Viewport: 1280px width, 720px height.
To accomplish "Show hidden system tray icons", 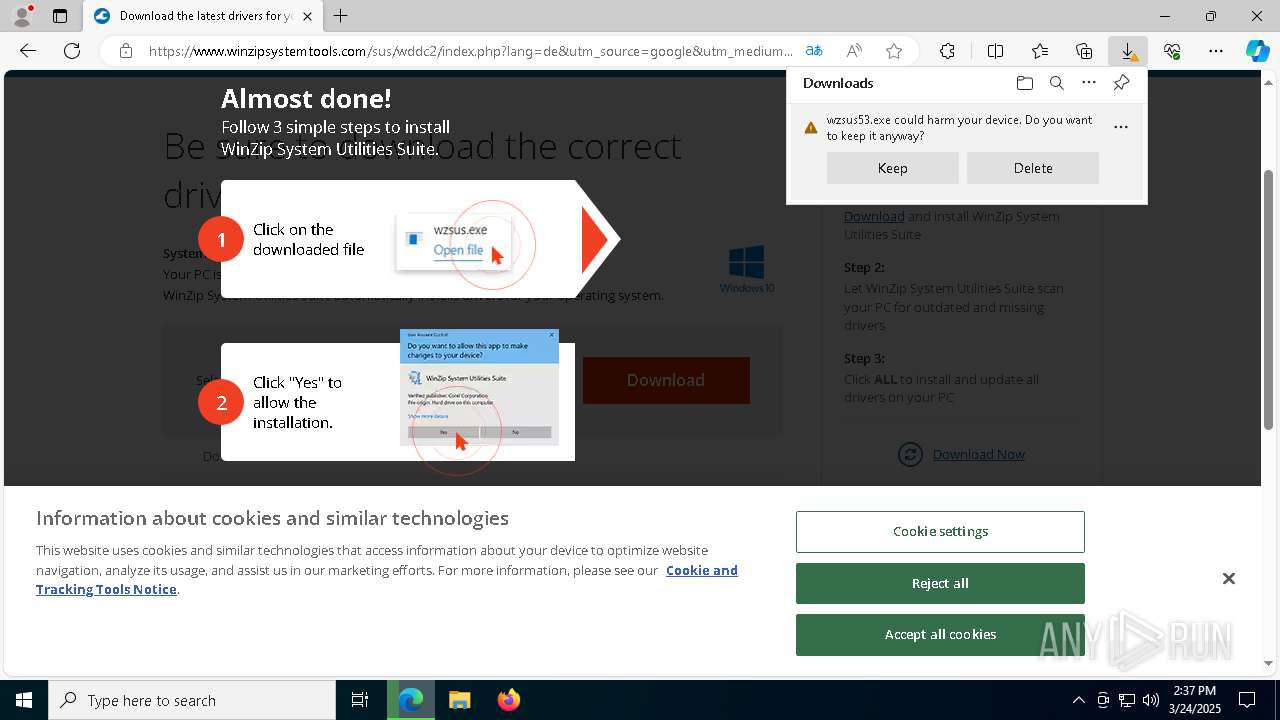I will click(1078, 700).
